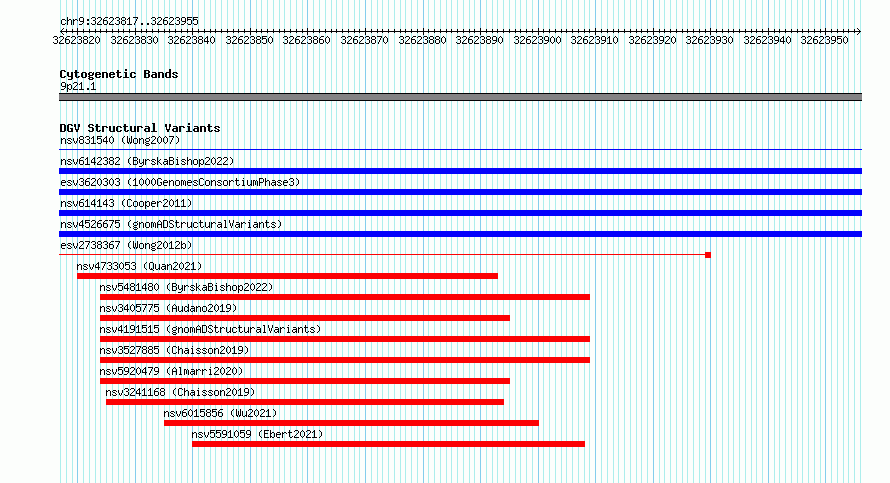890x483 pixels.
Task: Click the red bar under nsv5920479
Action: tap(305, 381)
